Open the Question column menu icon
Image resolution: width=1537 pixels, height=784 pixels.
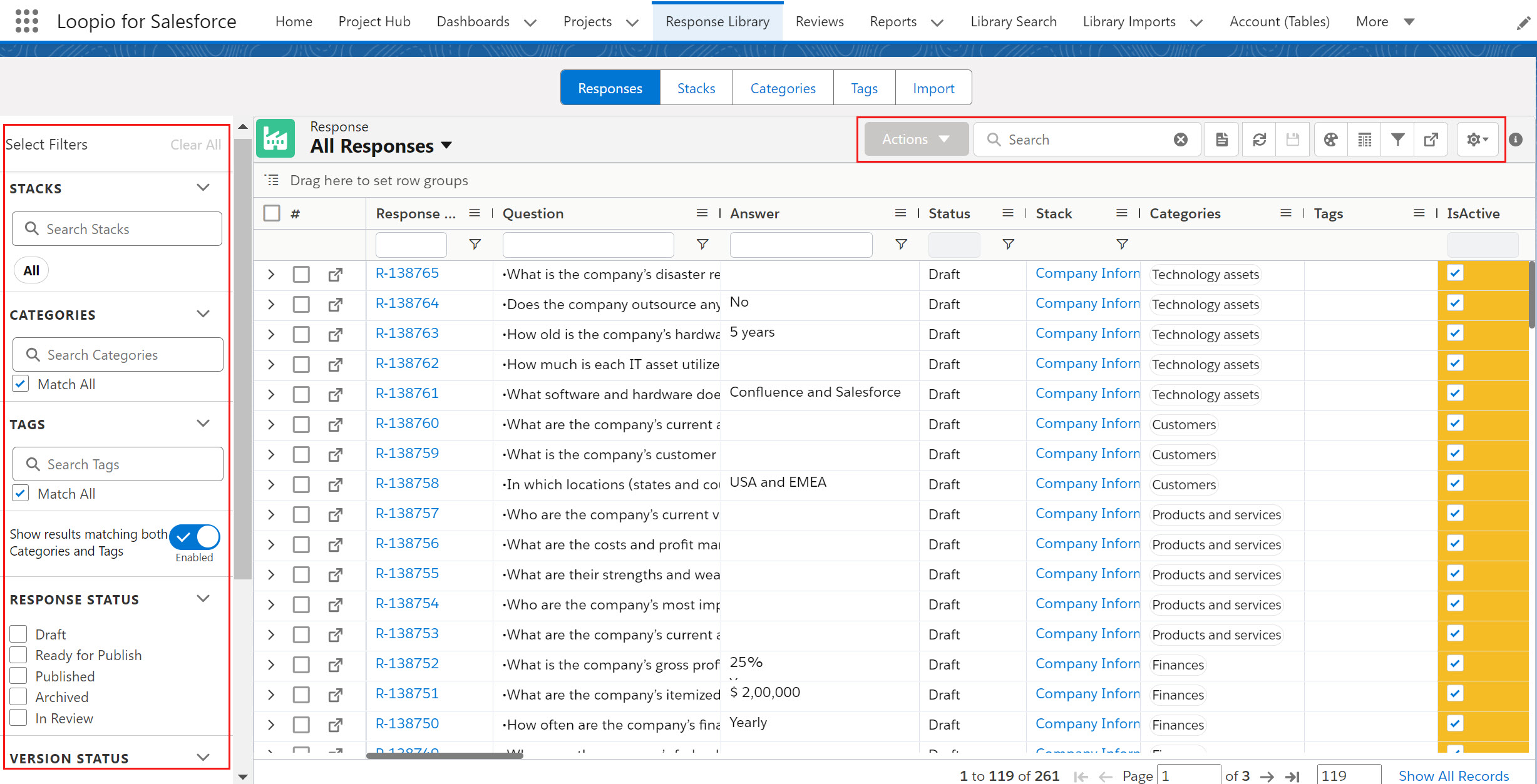point(702,213)
